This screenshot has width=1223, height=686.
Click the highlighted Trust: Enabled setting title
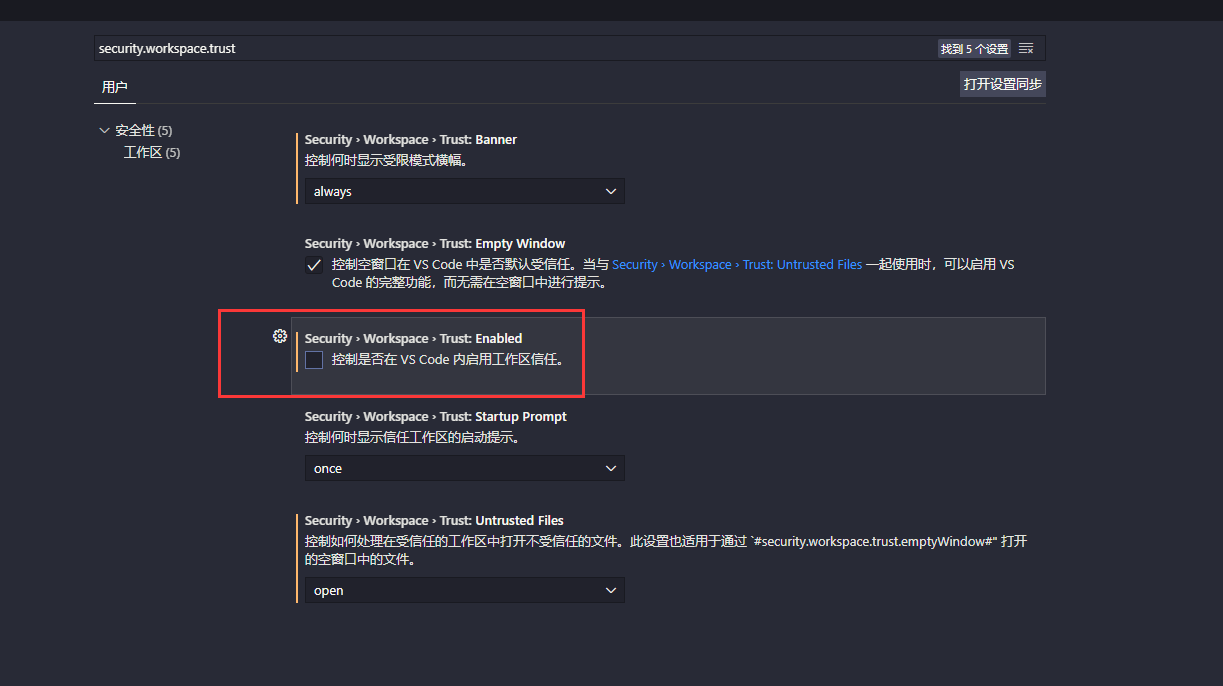(x=414, y=338)
